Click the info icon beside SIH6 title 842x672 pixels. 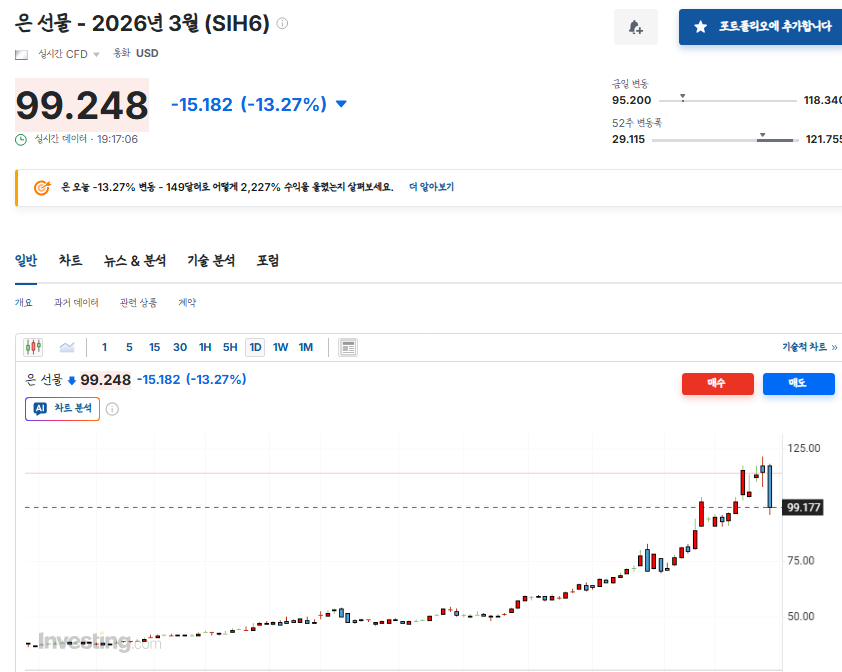pyautogui.click(x=282, y=24)
